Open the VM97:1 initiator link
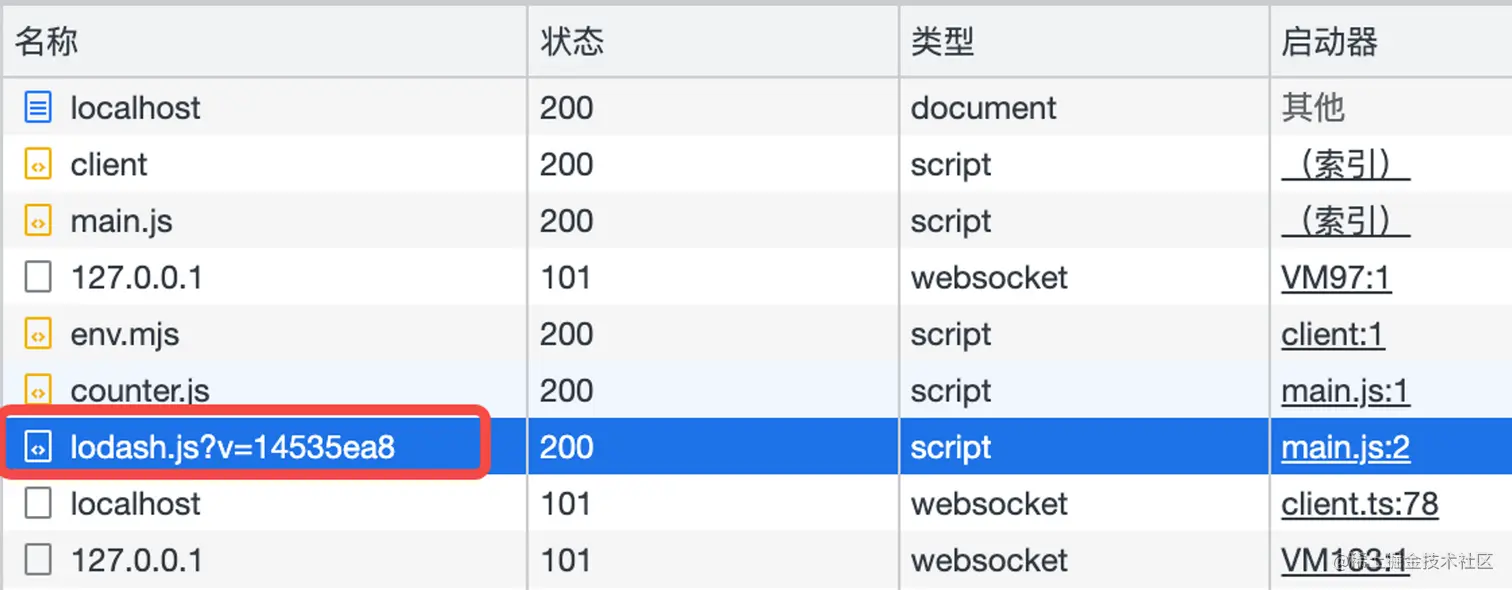 [1336, 277]
